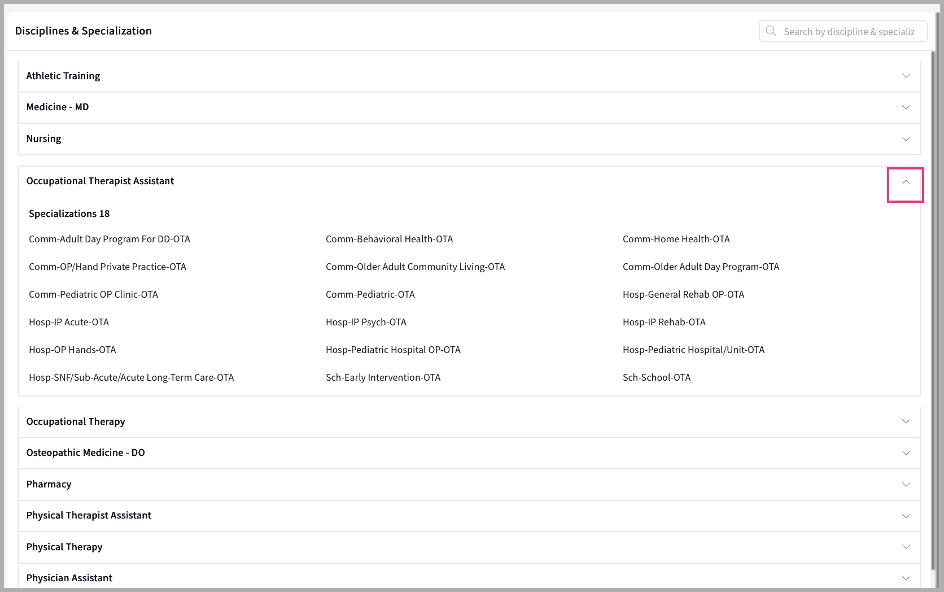Expand the Pharmacy section chevron

[x=906, y=484]
